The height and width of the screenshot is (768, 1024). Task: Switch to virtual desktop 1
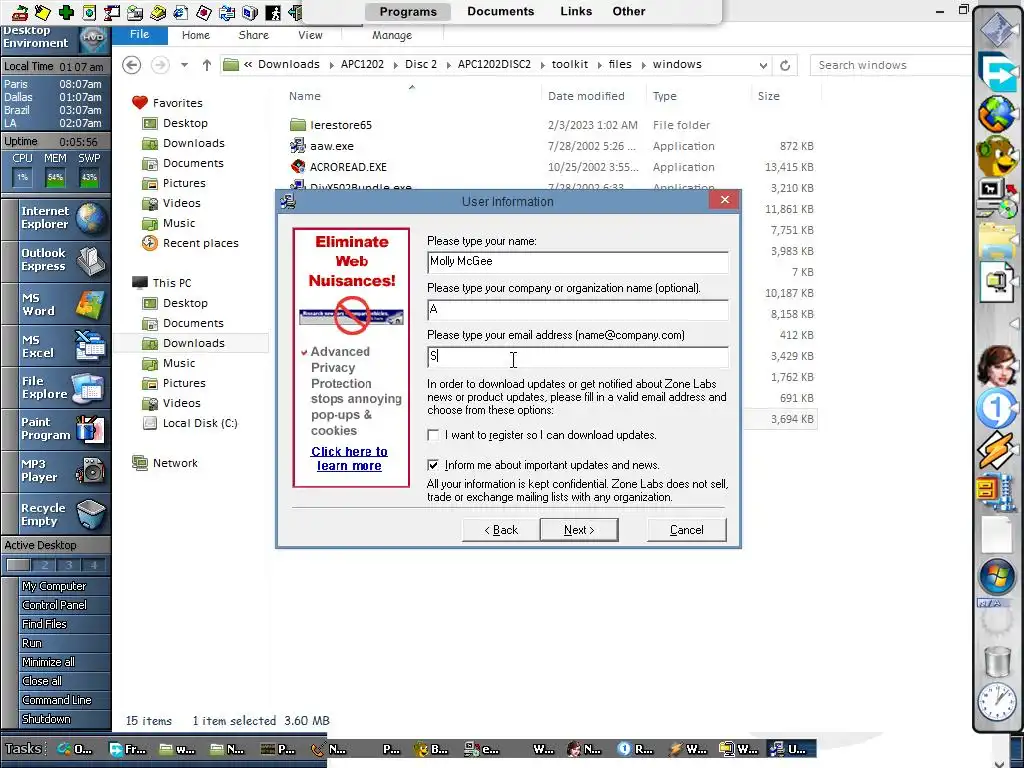pyautogui.click(x=18, y=565)
